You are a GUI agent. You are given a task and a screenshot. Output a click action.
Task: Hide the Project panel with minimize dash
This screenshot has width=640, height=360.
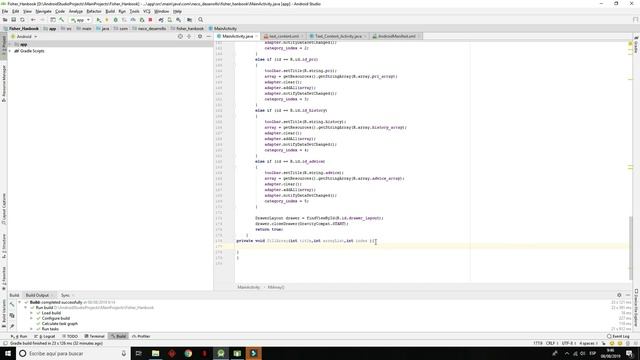tap(209, 36)
